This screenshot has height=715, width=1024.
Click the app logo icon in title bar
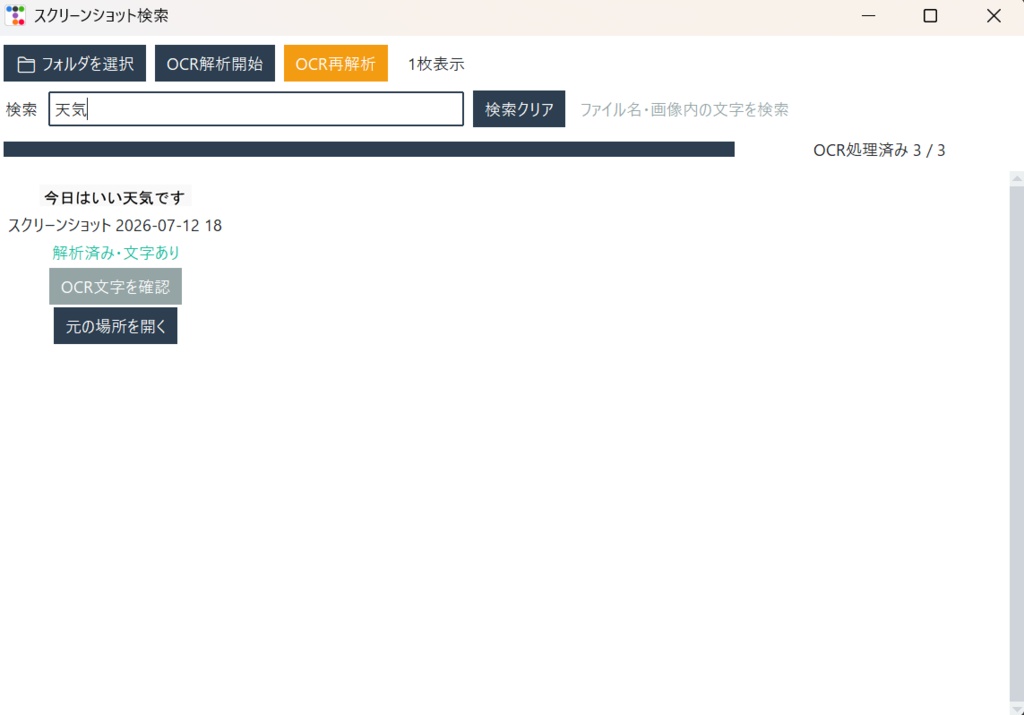pos(15,15)
